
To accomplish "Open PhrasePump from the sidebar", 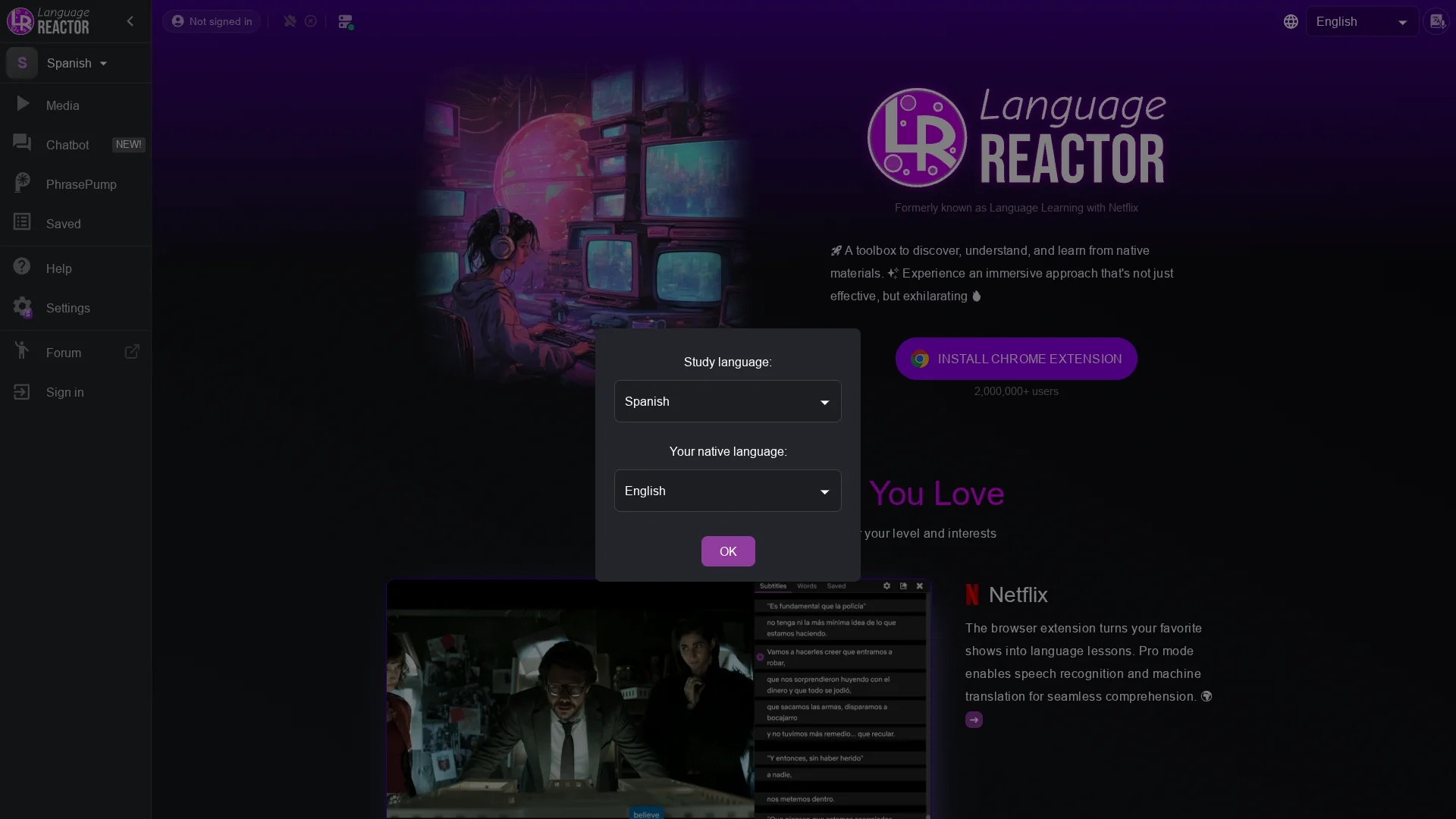I will 75,184.
